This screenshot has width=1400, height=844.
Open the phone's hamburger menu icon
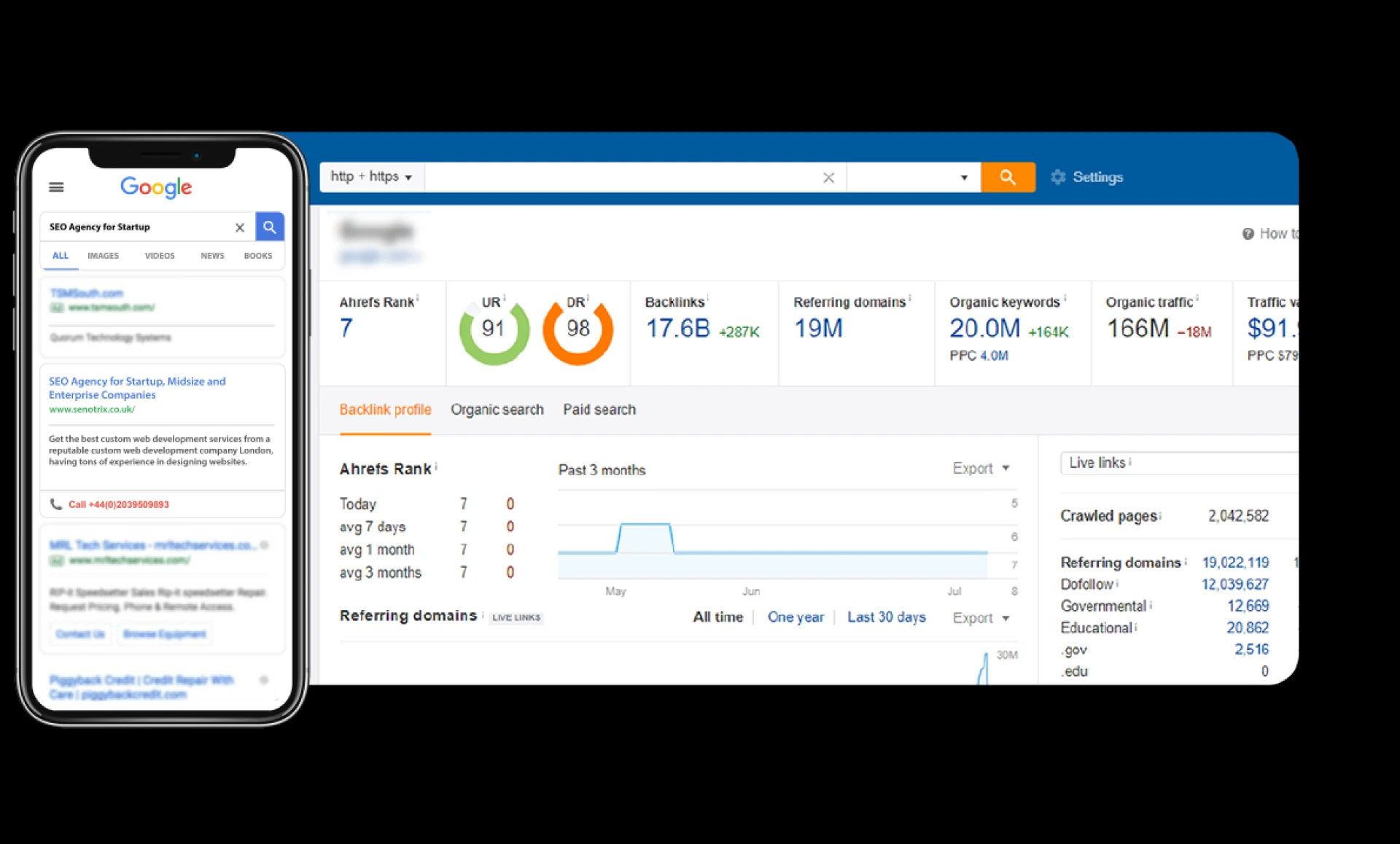coord(56,187)
